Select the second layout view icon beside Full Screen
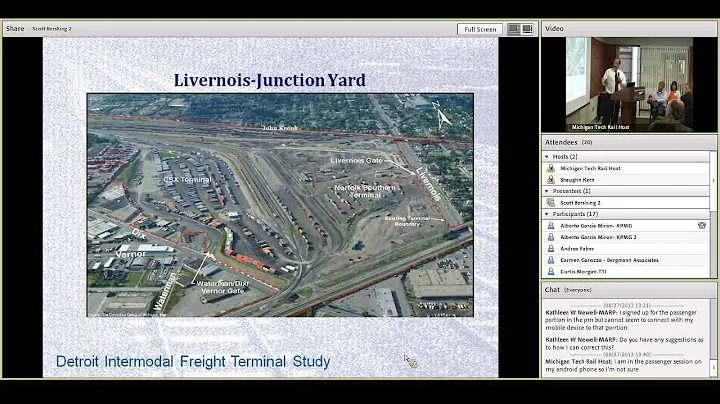Viewport: 720px width, 404px height. coord(527,29)
